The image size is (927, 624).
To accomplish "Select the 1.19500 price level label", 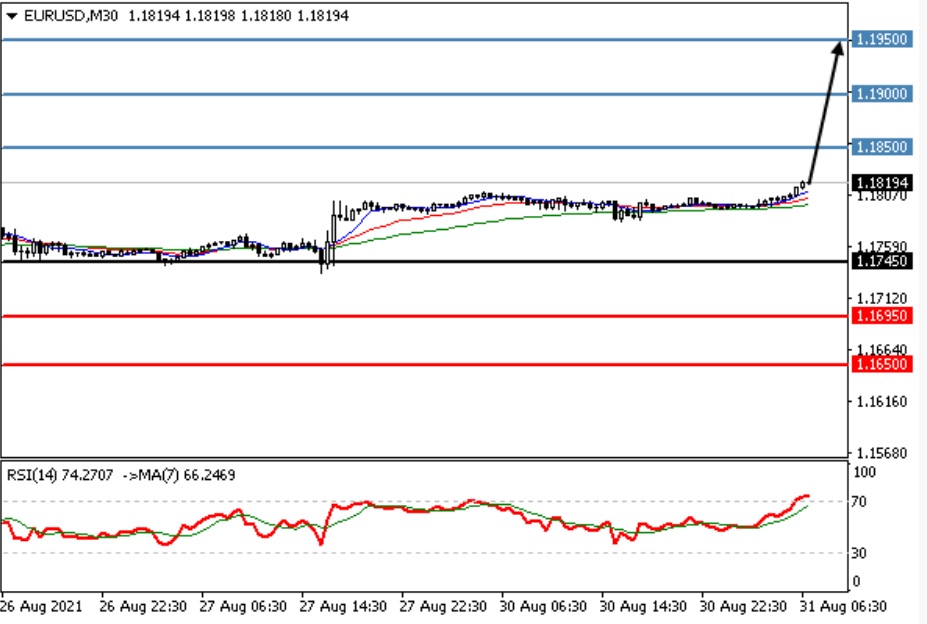I will tap(881, 39).
